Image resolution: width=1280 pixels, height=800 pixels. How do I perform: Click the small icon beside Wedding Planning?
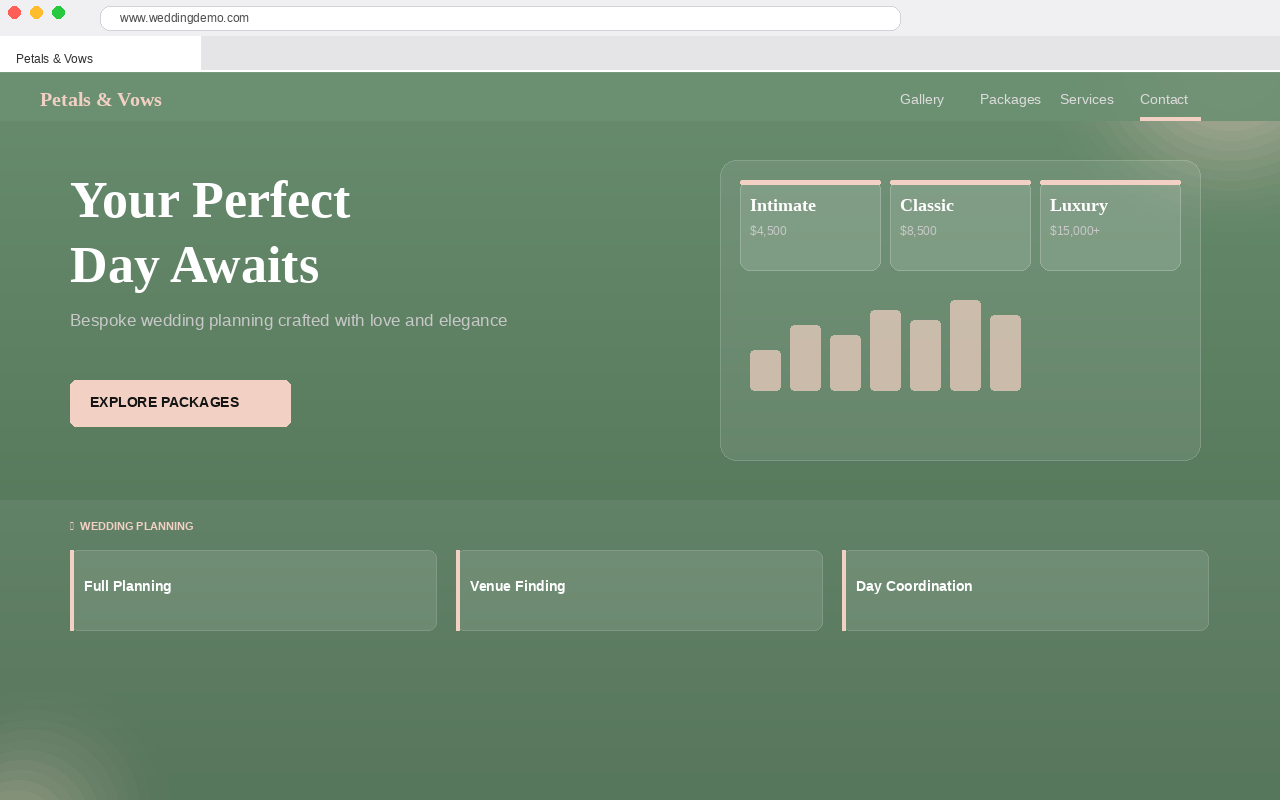pos(72,526)
